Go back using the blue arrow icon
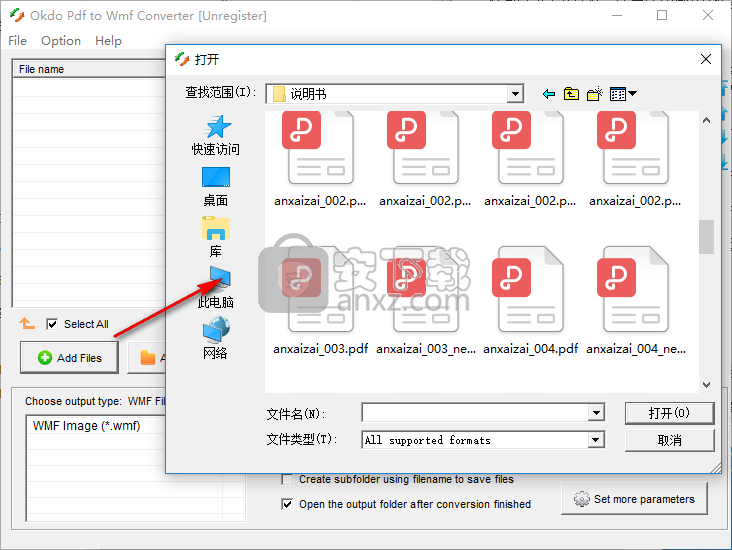 tap(549, 94)
